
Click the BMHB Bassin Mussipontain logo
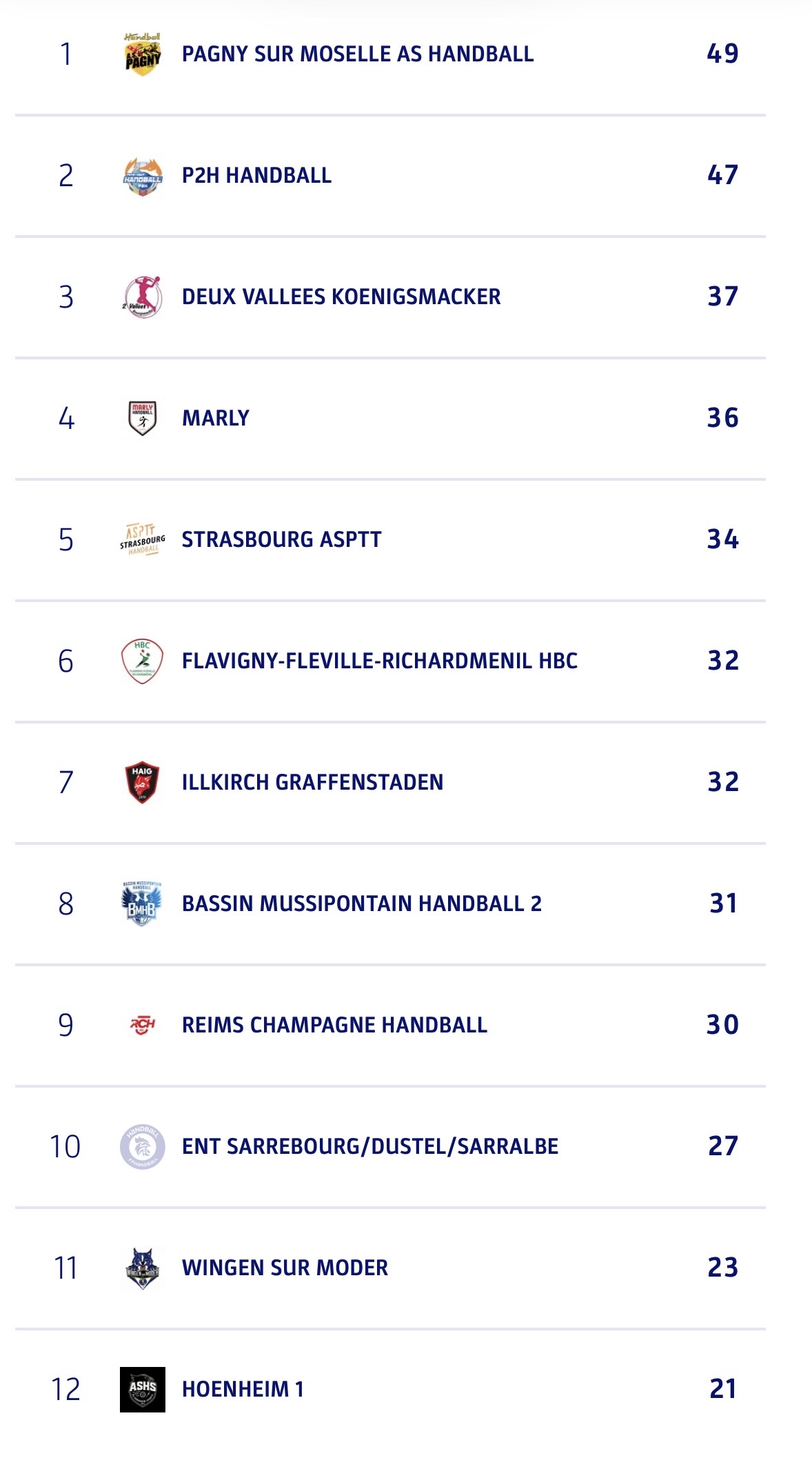point(143,903)
